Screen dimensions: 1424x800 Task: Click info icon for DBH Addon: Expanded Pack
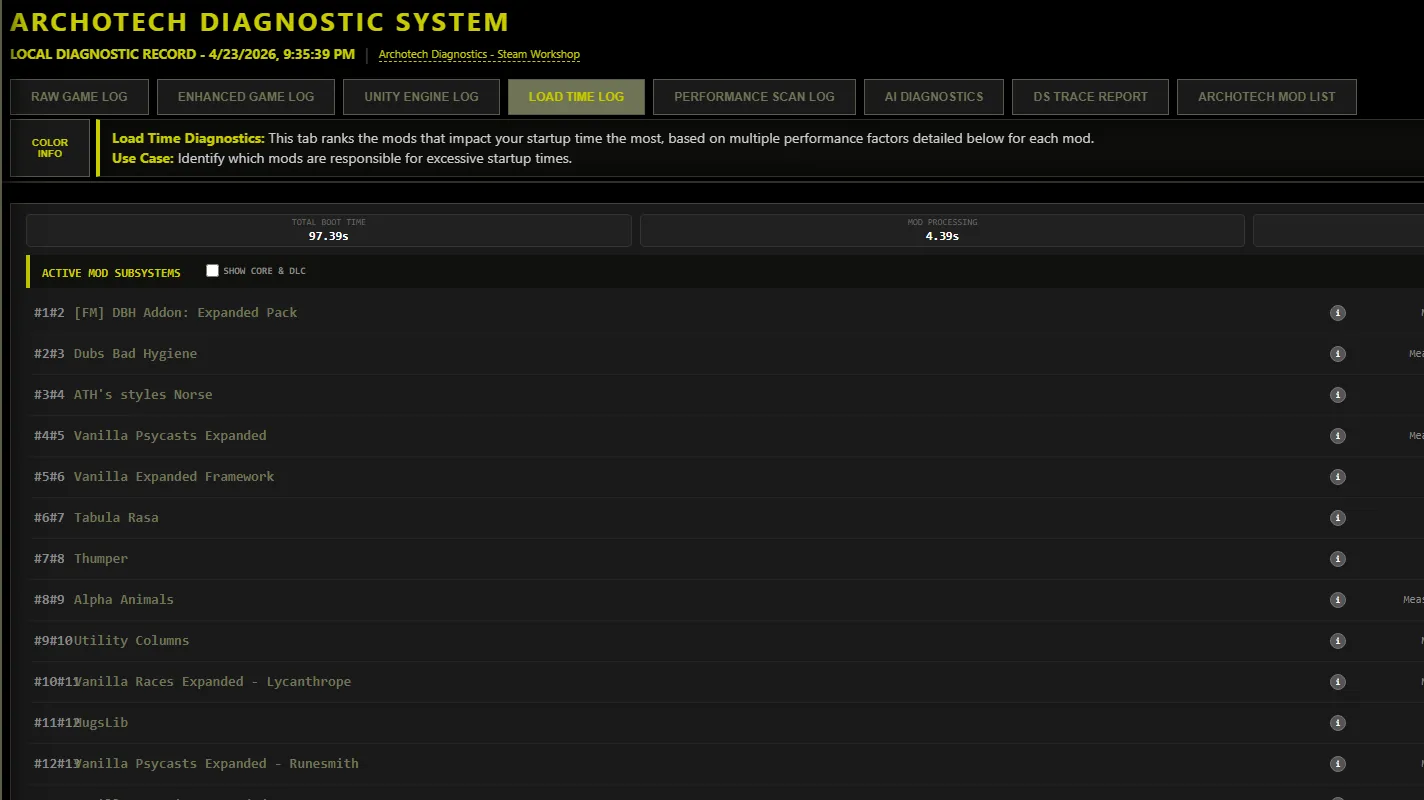tap(1337, 313)
